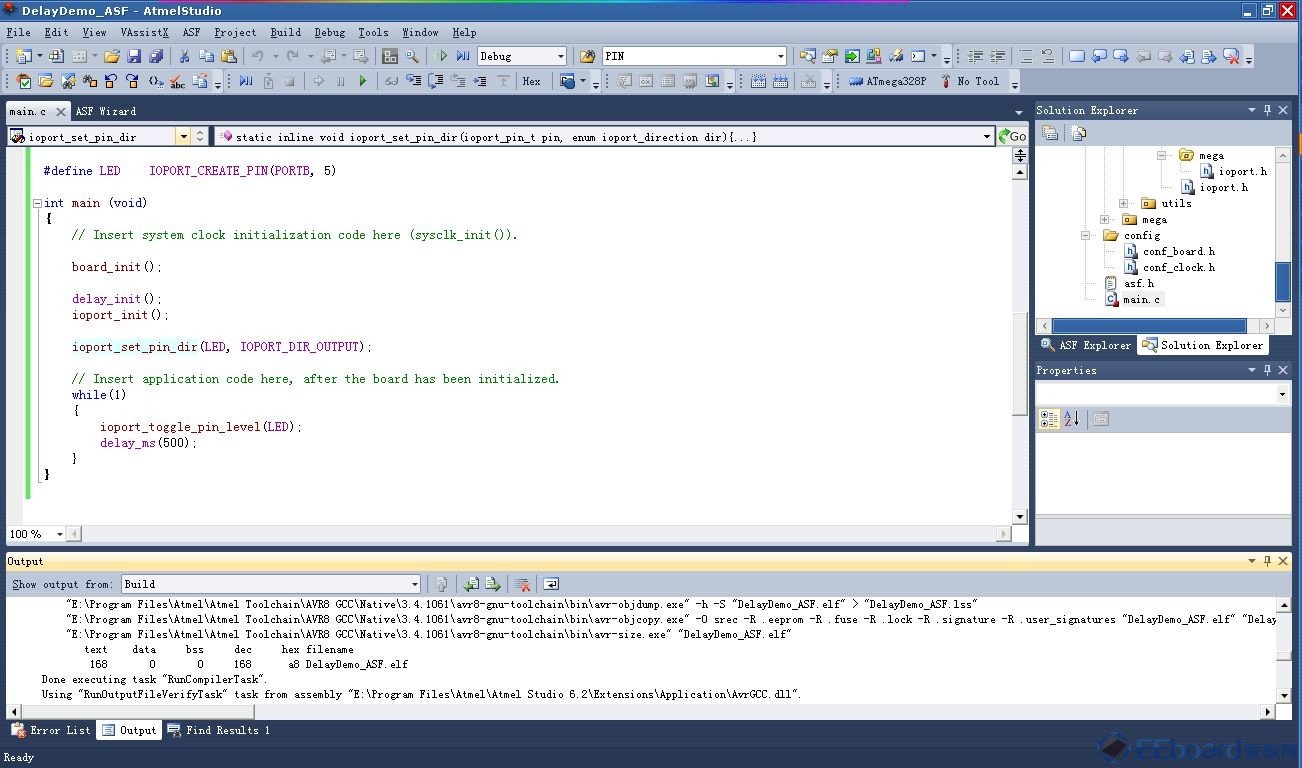Open the ioport_set_pin_dir scope dropdown
The height and width of the screenshot is (768, 1302).
click(x=183, y=136)
